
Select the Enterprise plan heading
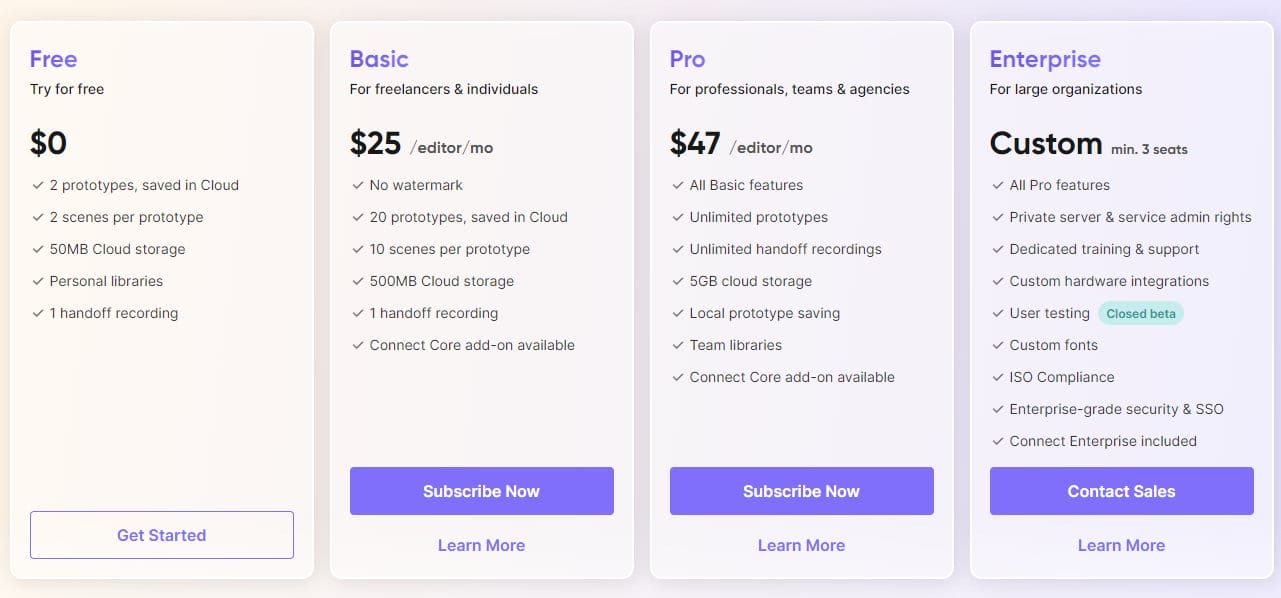(1045, 59)
